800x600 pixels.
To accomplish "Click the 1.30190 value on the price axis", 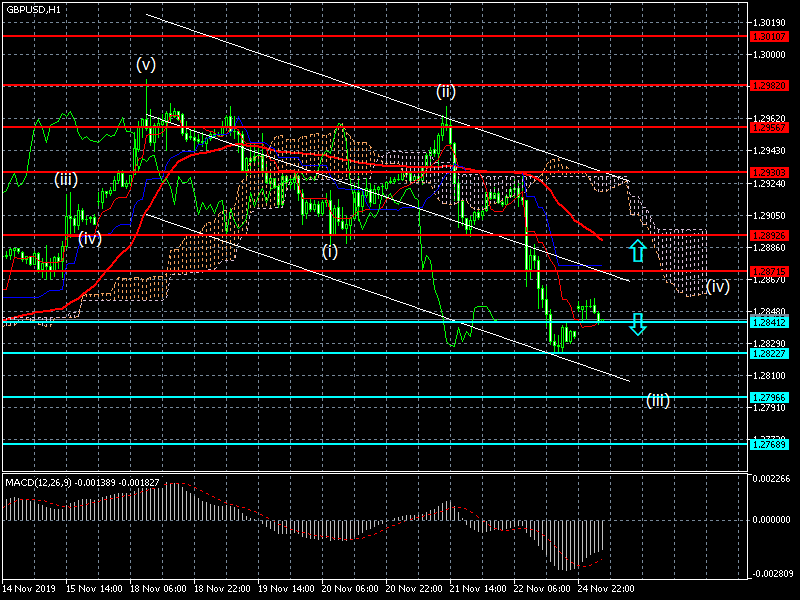I will click(769, 23).
